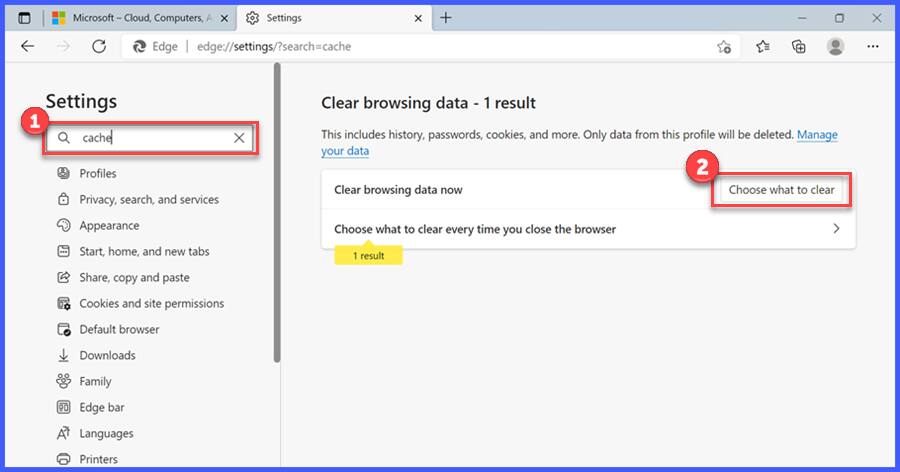Refresh the page with reload icon
The height and width of the screenshot is (472, 900).
99,46
